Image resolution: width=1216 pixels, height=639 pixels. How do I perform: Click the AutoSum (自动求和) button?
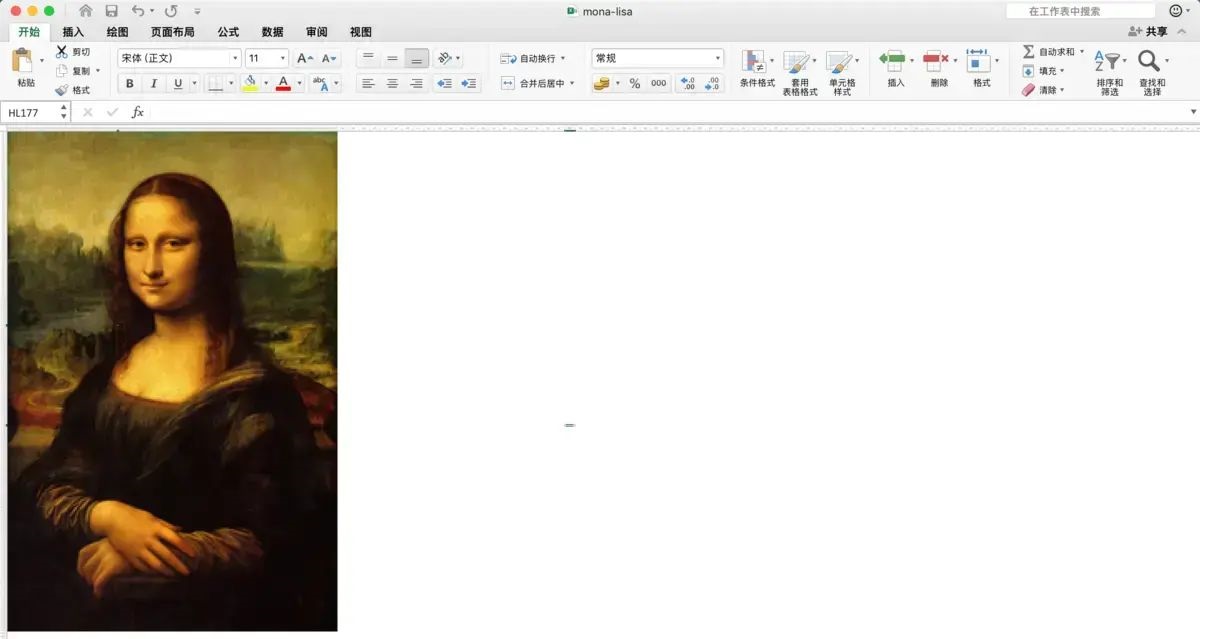pyautogui.click(x=1047, y=52)
